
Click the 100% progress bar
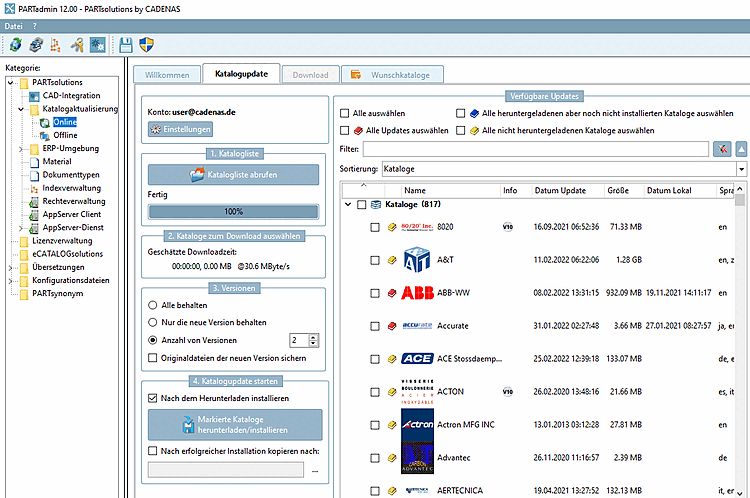coord(233,211)
